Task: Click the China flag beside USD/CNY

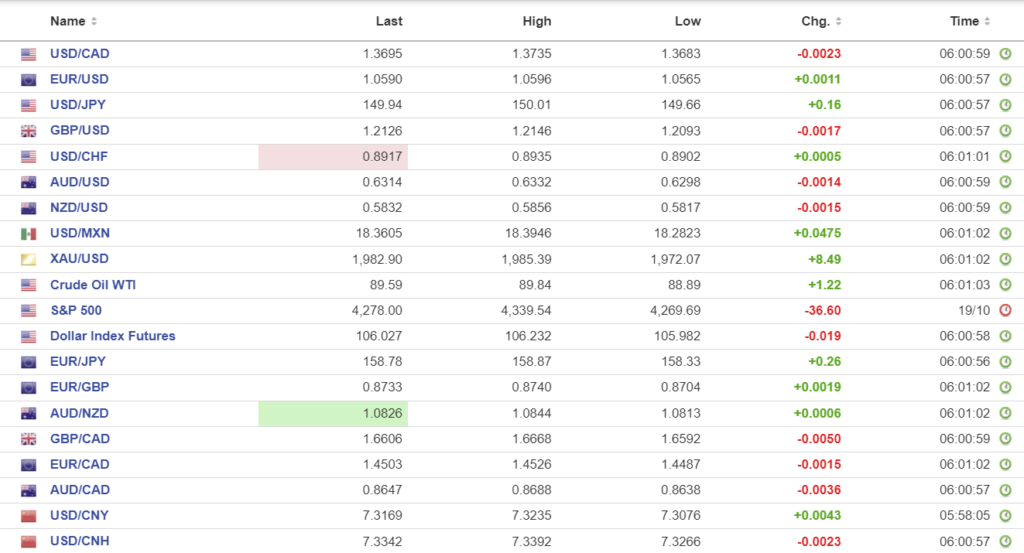Action: pos(28,516)
